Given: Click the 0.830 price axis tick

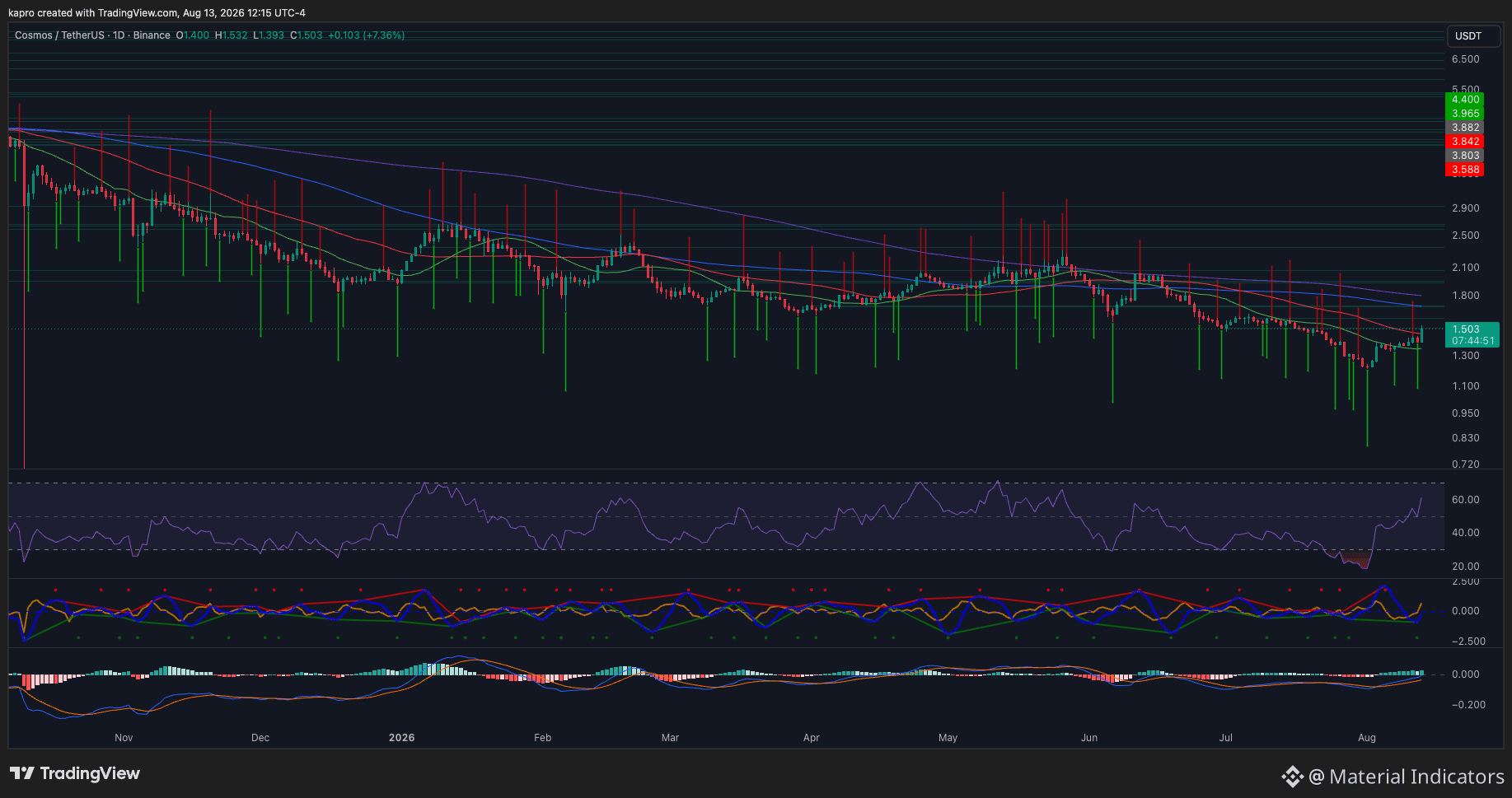Looking at the screenshot, I should coord(1465,438).
